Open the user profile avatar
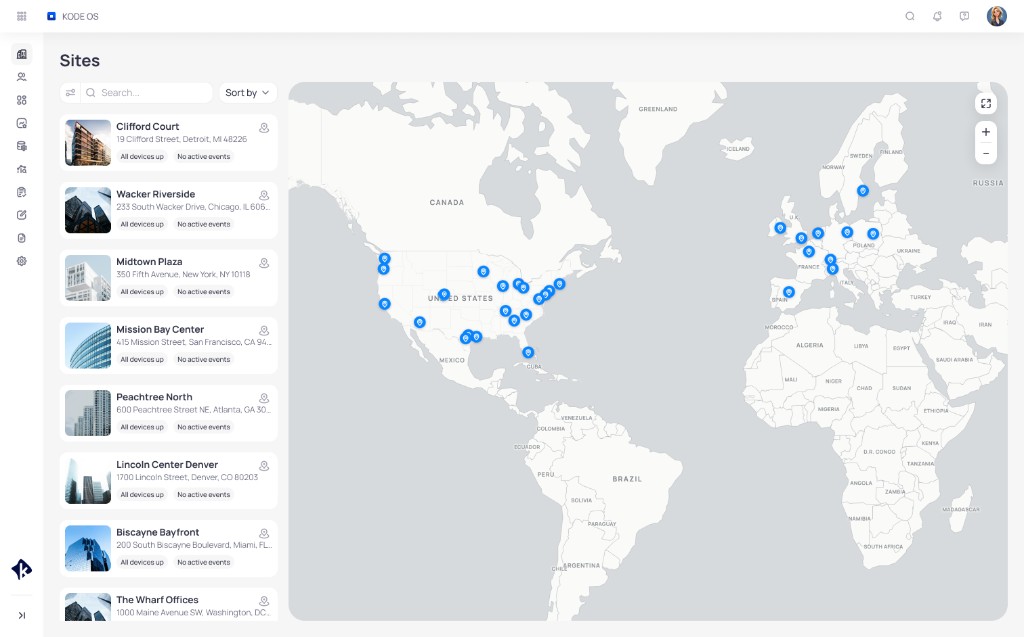 (x=997, y=16)
